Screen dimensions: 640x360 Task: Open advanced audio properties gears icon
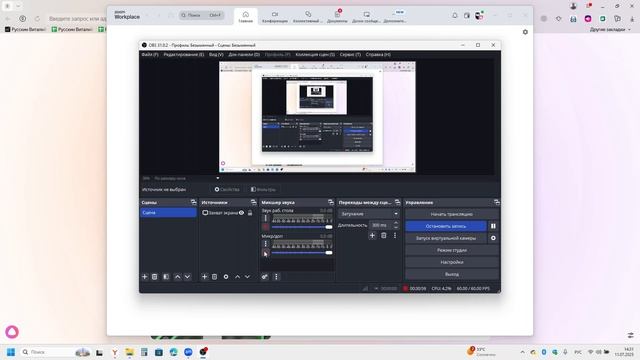pos(264,277)
